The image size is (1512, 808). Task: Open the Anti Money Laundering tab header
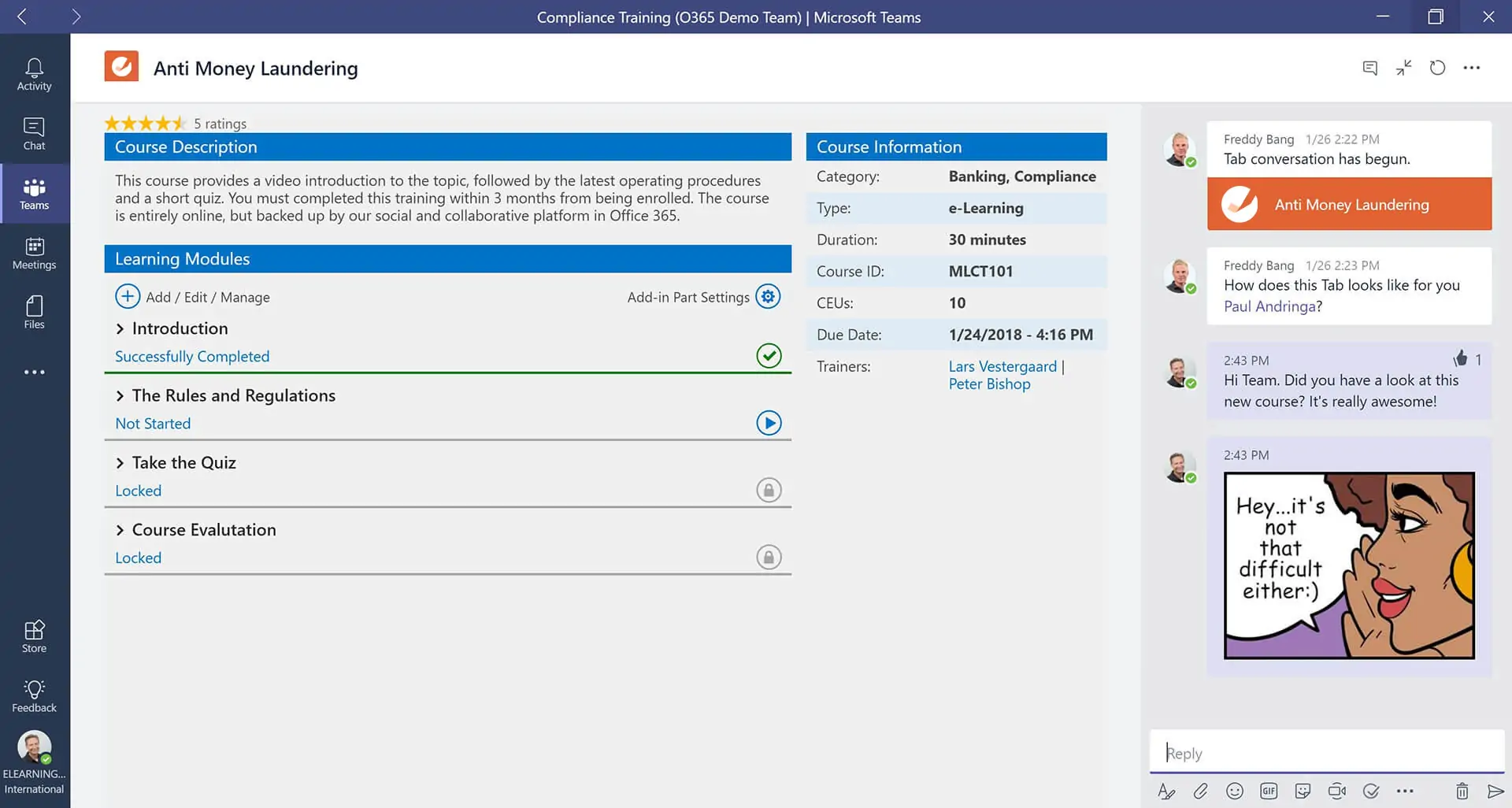[x=255, y=68]
